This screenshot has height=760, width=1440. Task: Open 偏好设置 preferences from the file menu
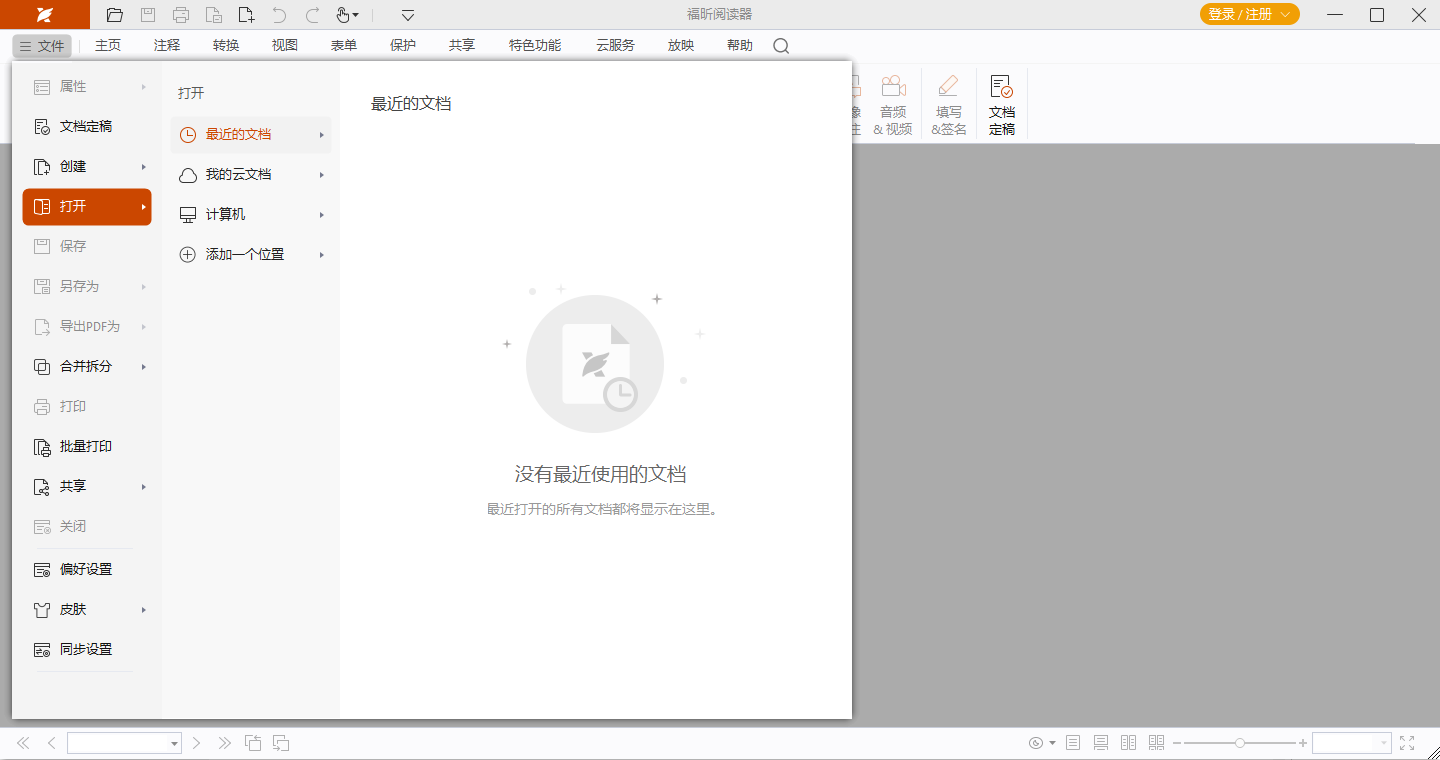point(87,570)
